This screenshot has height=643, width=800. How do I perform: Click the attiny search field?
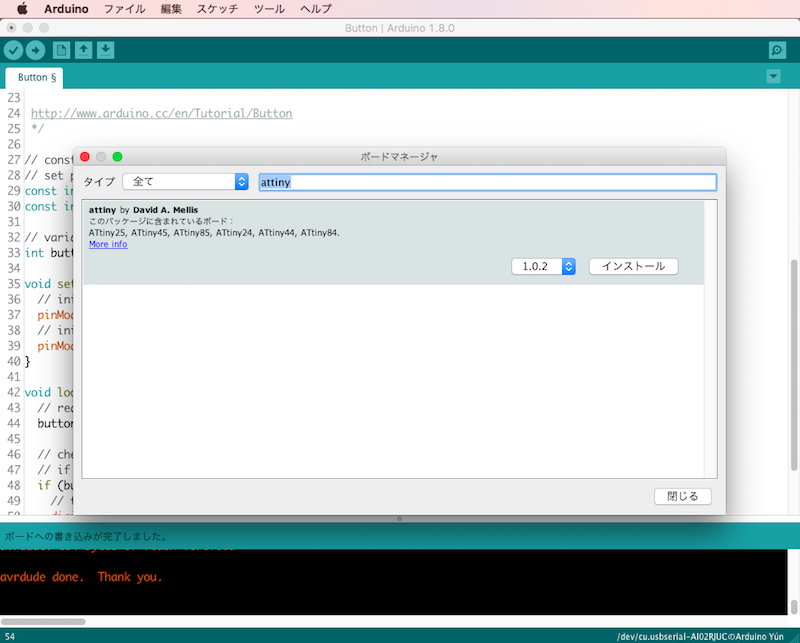pyautogui.click(x=488, y=182)
